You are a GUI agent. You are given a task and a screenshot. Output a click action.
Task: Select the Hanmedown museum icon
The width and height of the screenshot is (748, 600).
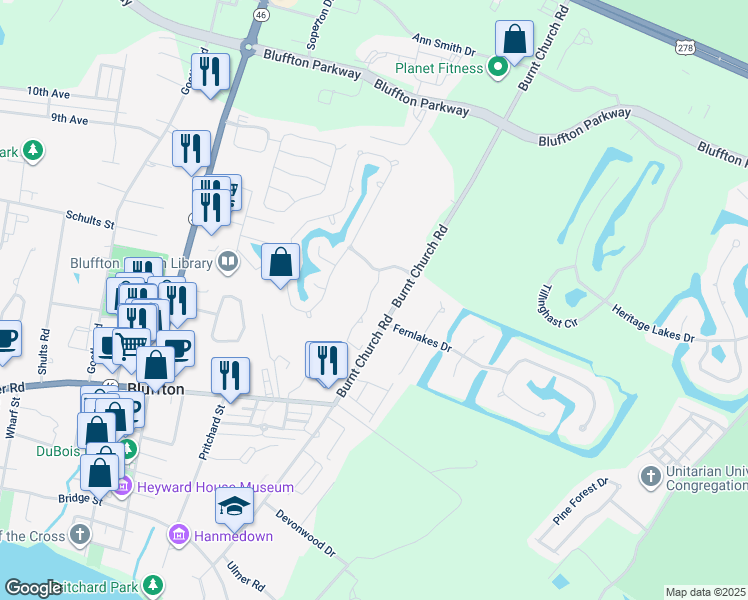(x=180, y=535)
